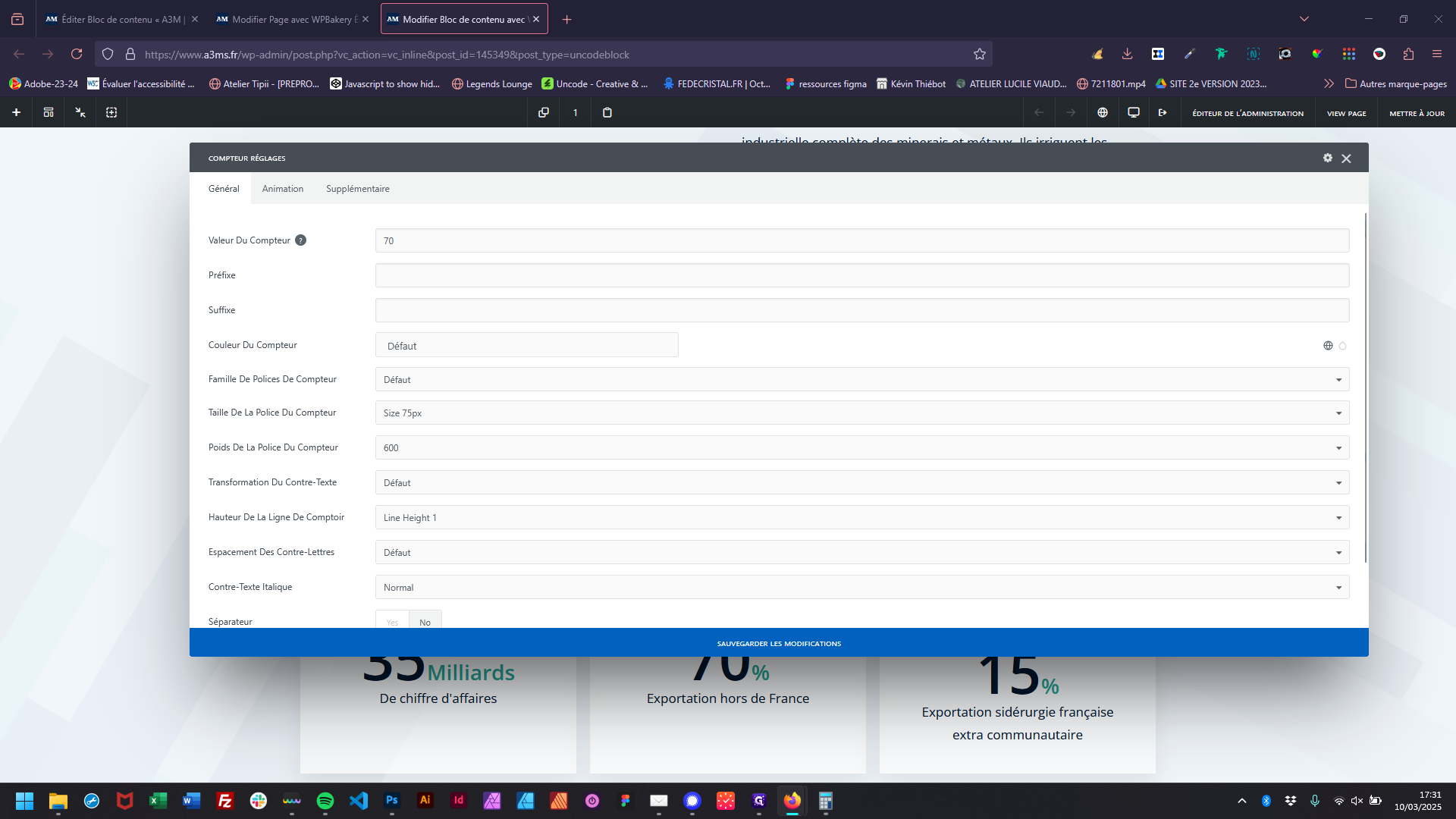Click the globe icon beside Couleur Du Compteur
Screen dimensions: 1456x819
click(1328, 346)
